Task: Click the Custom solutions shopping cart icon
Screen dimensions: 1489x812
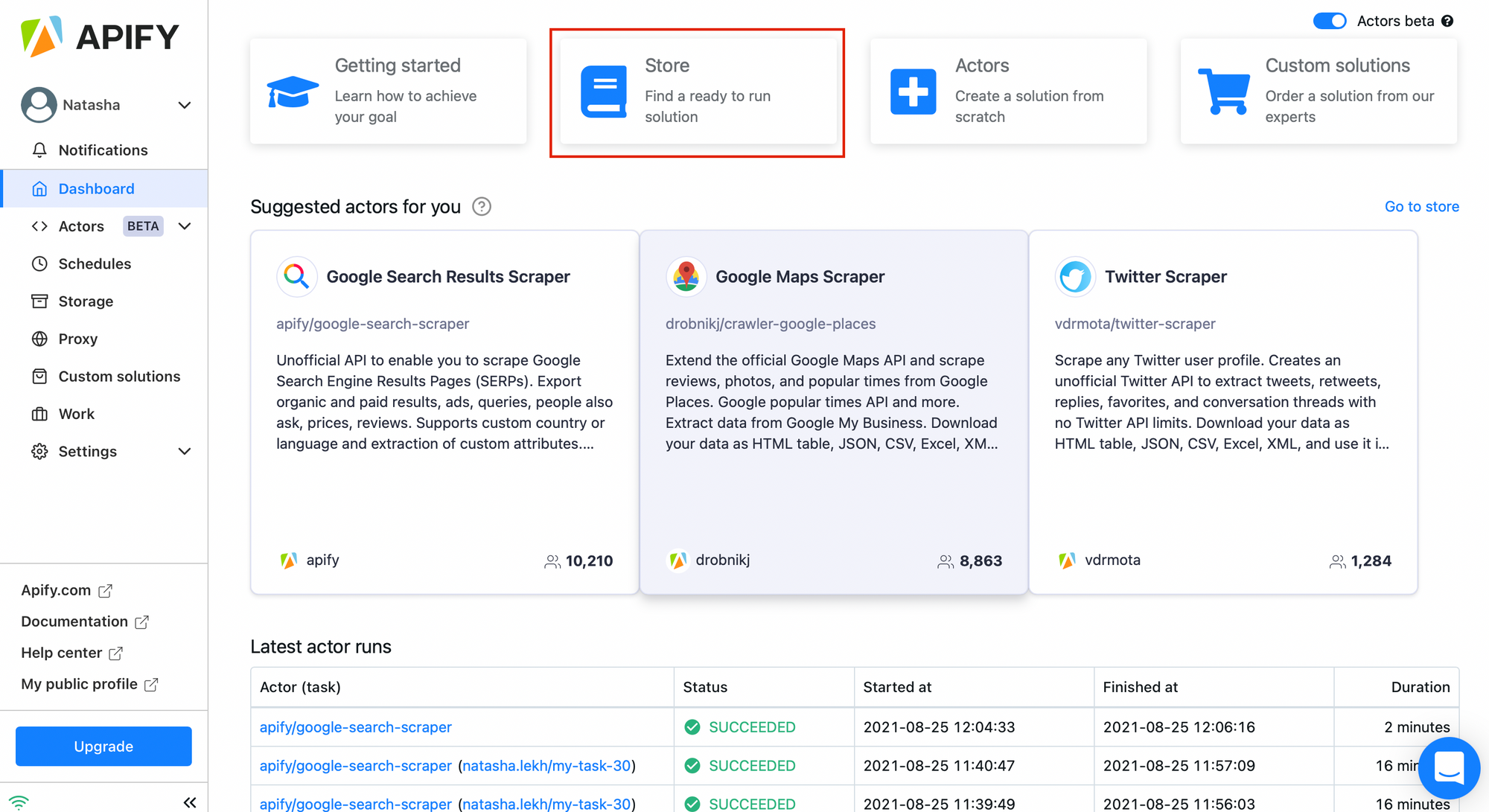Action: [x=1223, y=92]
